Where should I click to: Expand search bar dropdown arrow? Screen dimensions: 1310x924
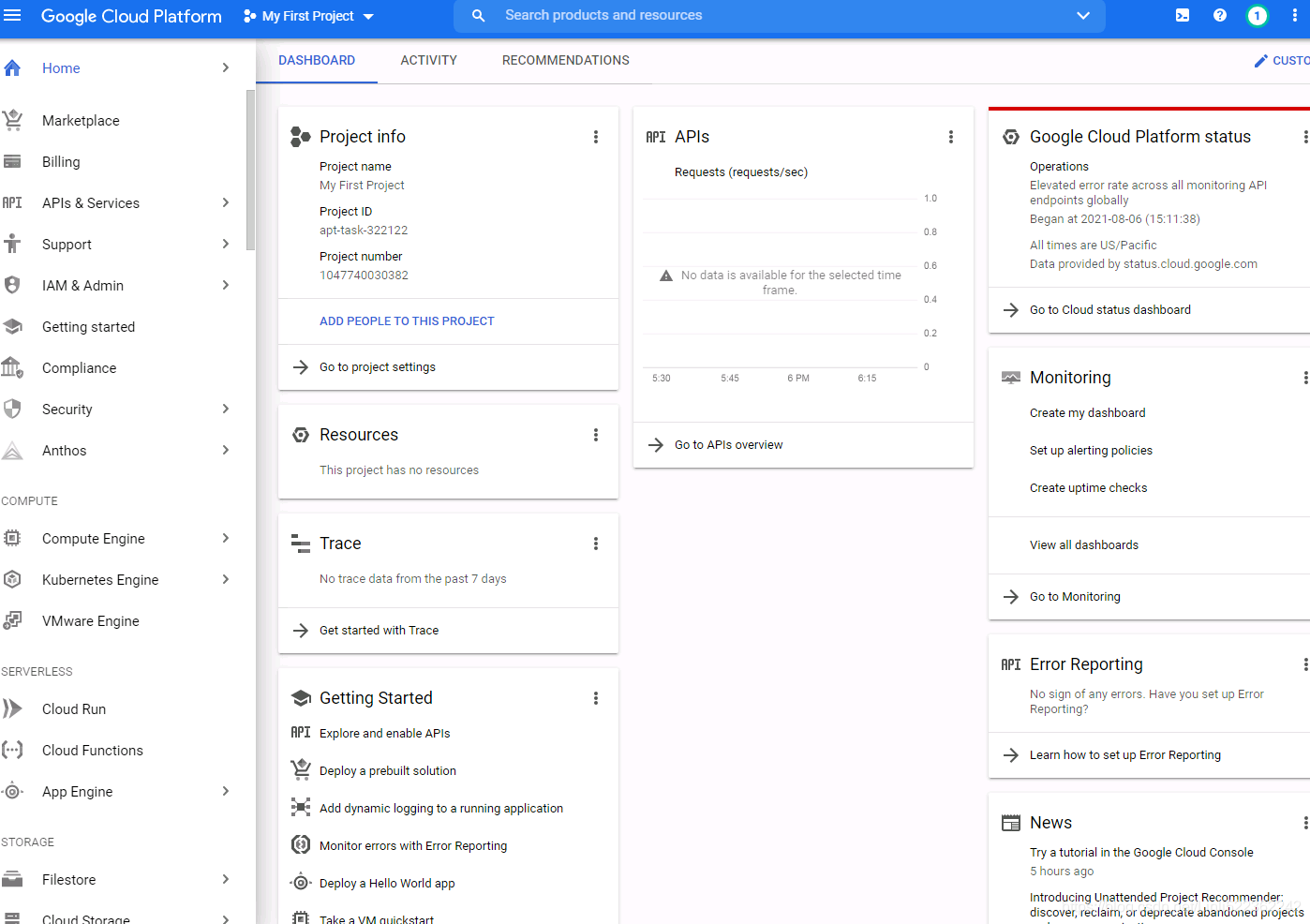[x=1083, y=16]
